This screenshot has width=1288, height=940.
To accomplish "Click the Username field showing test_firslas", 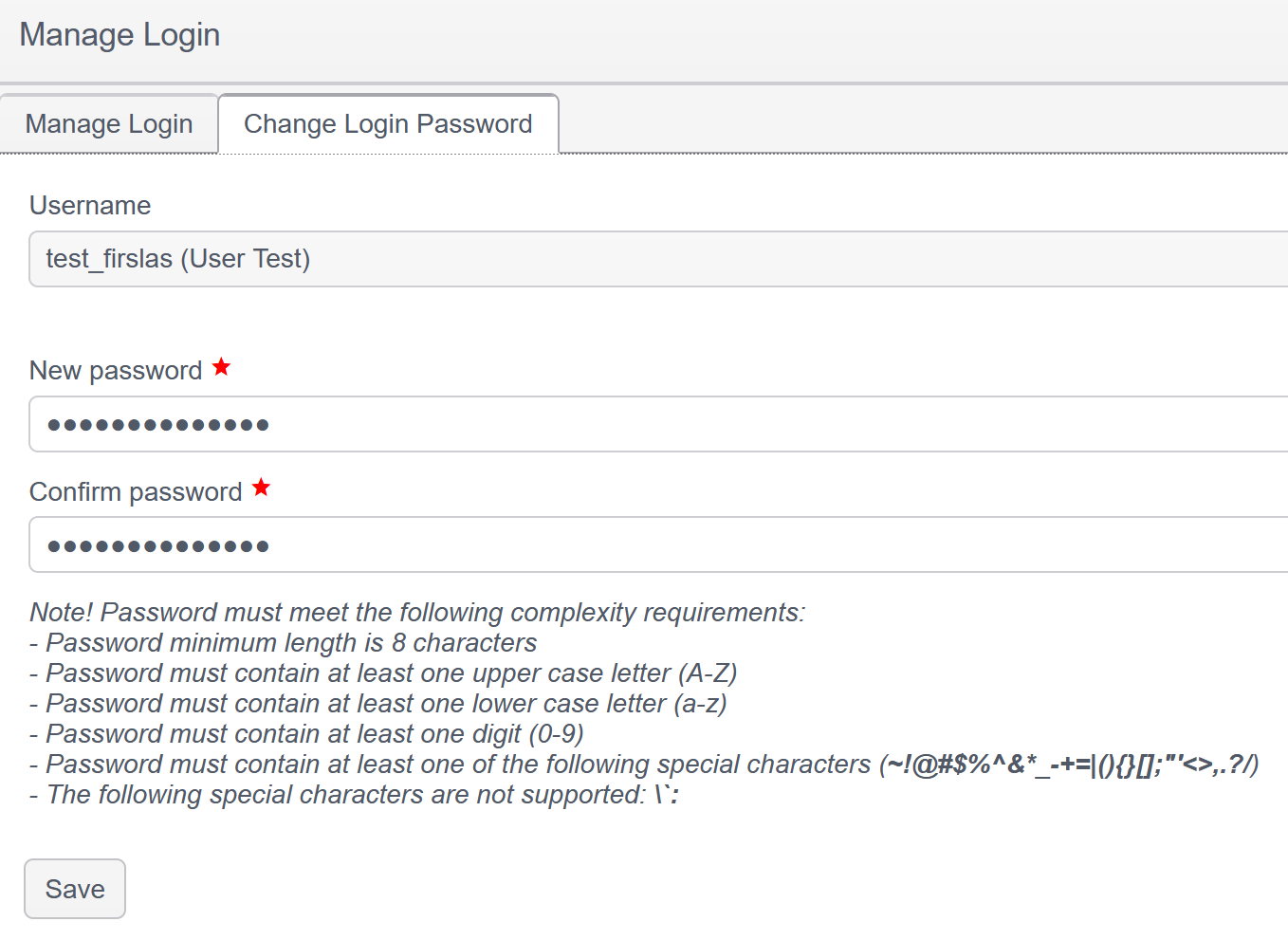I will [x=658, y=259].
